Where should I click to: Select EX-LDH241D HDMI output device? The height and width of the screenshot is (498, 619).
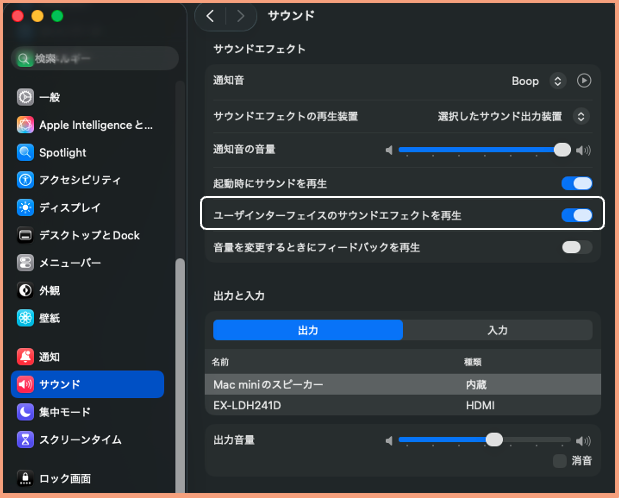(x=400, y=406)
